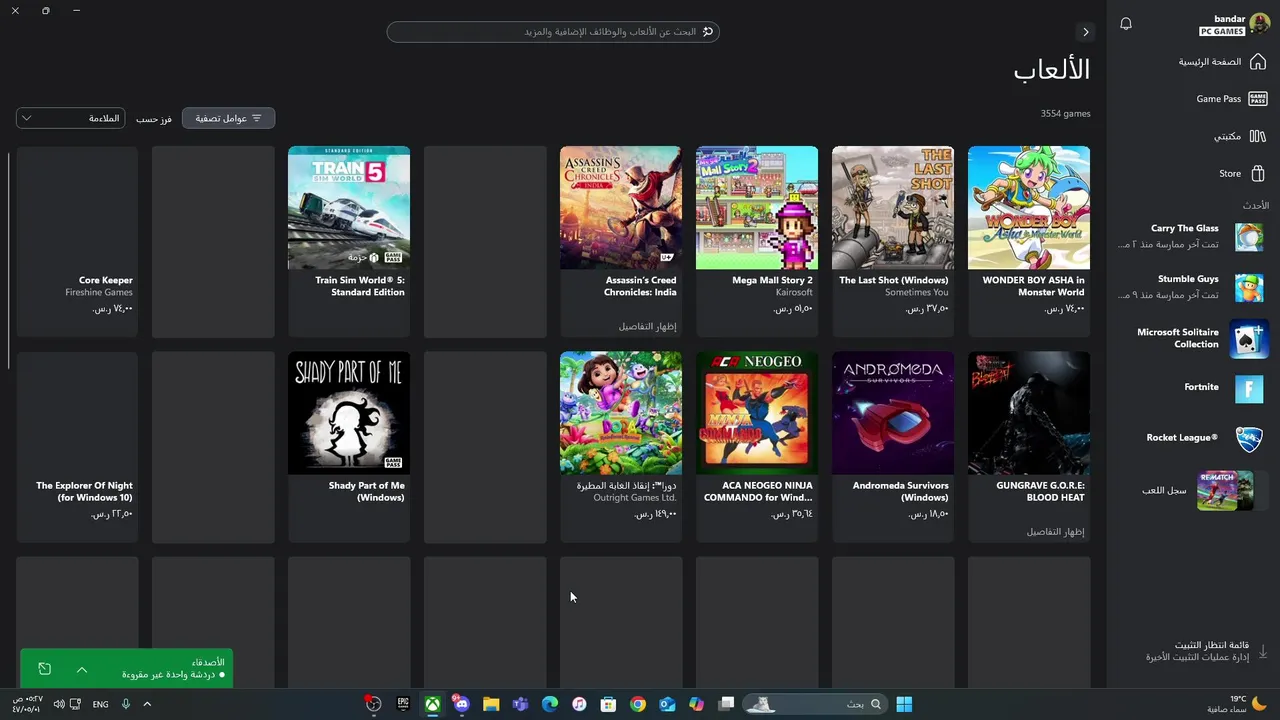Go to the home page (الصفحة الرئيسية)
The width and height of the screenshot is (1280, 720).
[1221, 62]
